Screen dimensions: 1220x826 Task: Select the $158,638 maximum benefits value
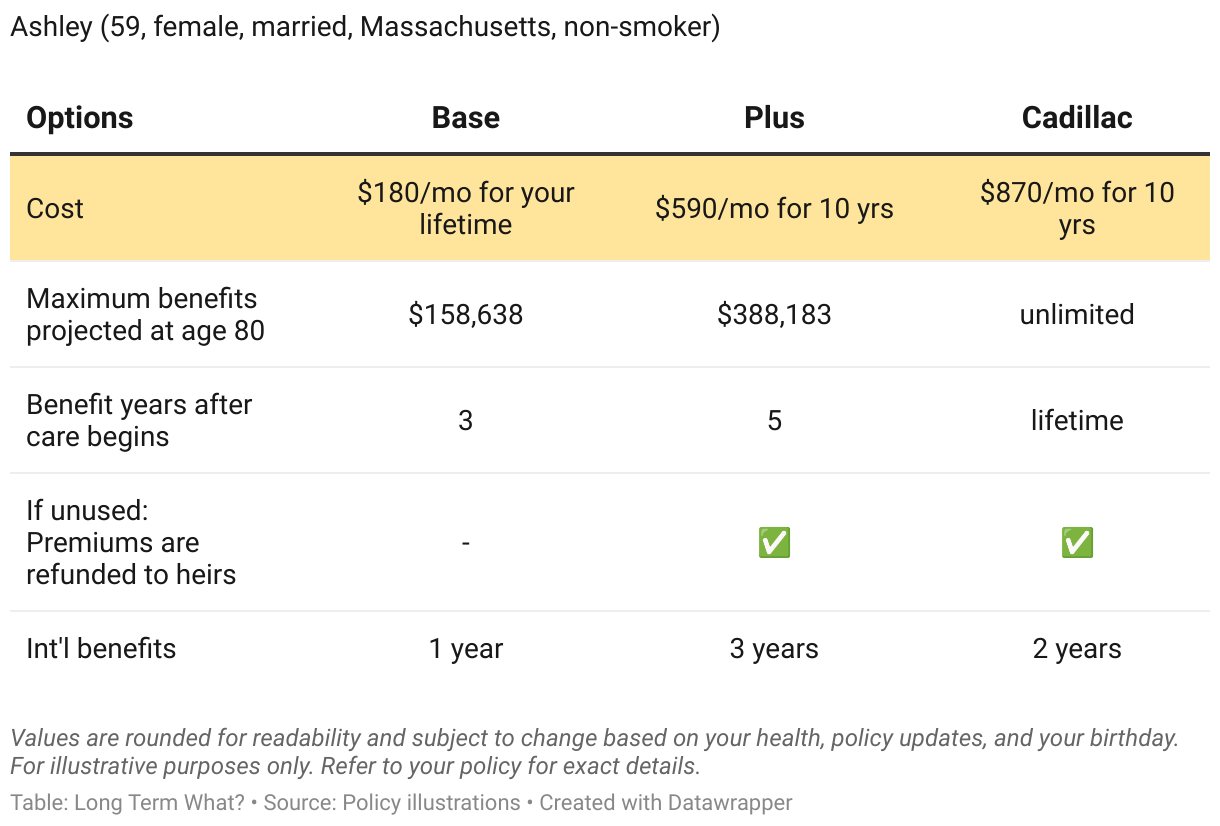pyautogui.click(x=466, y=315)
